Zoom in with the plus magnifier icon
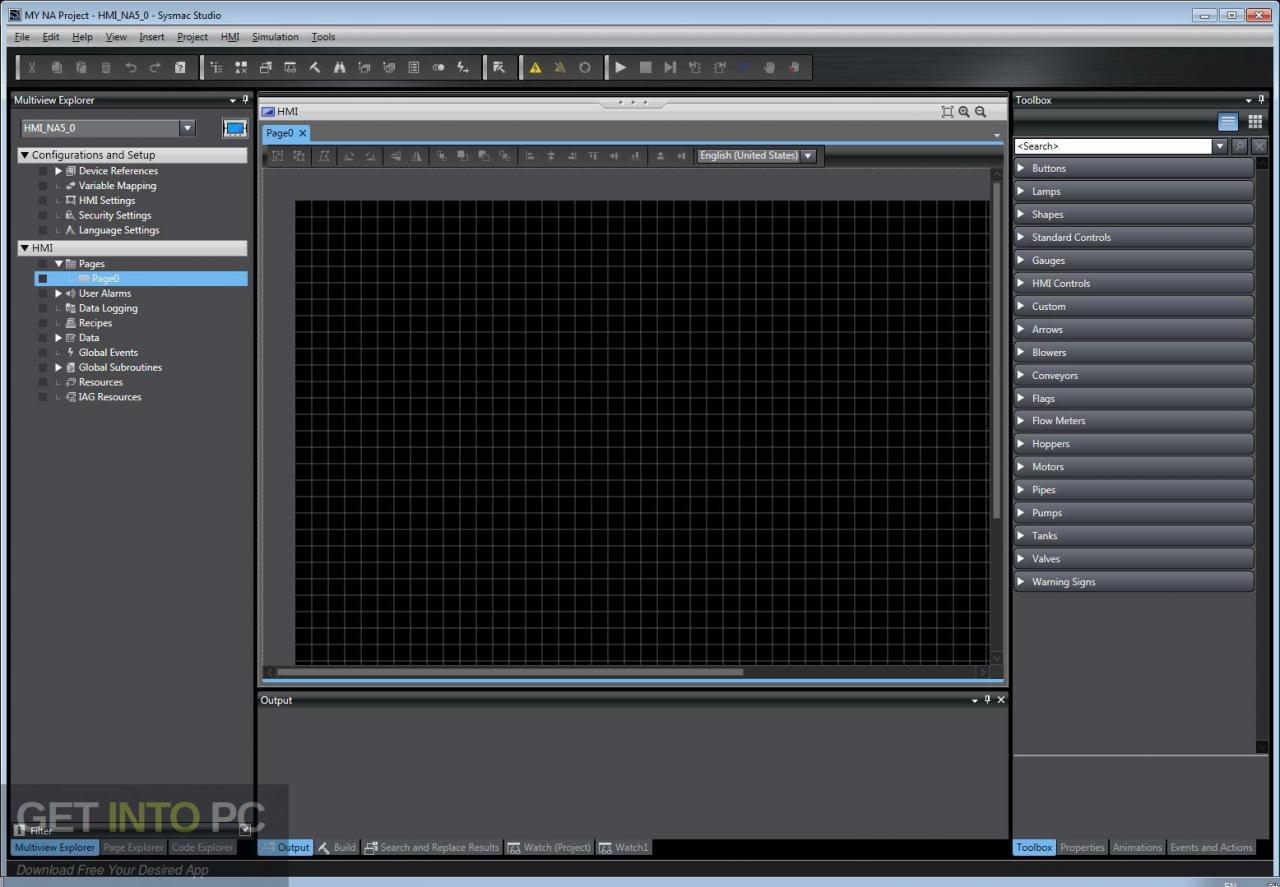 click(x=964, y=112)
